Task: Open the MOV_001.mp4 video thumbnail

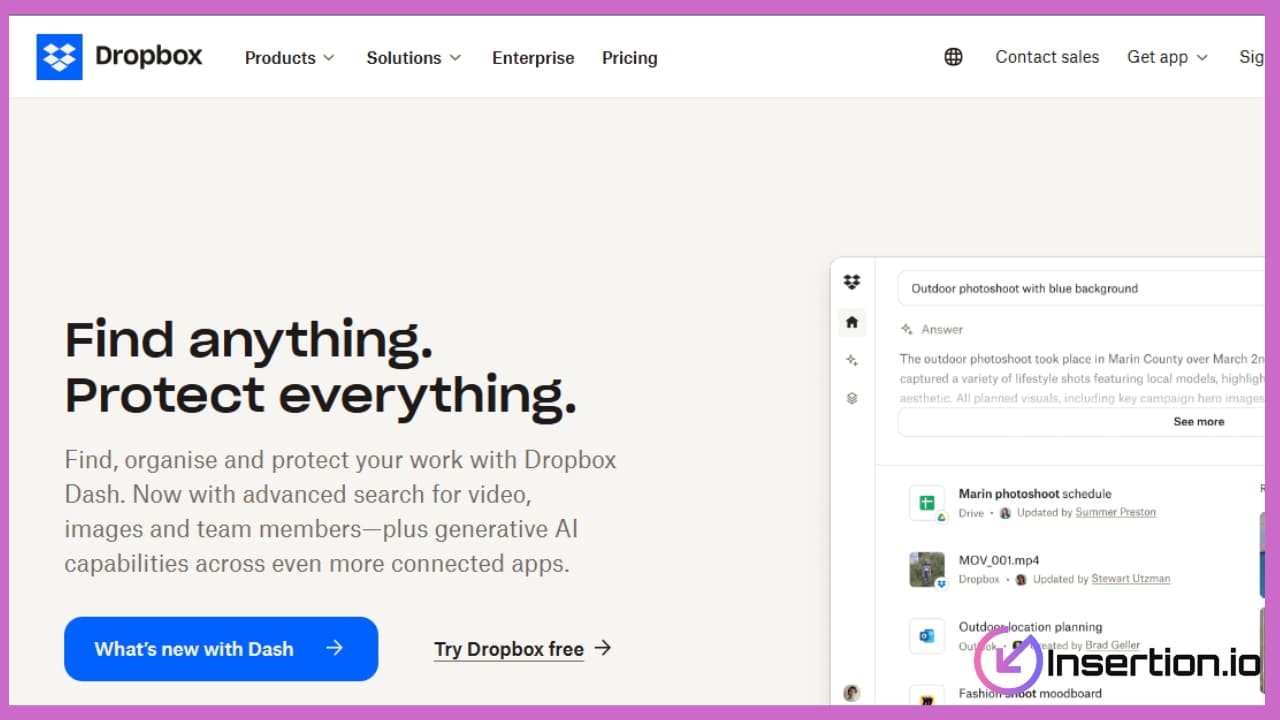Action: pos(927,569)
